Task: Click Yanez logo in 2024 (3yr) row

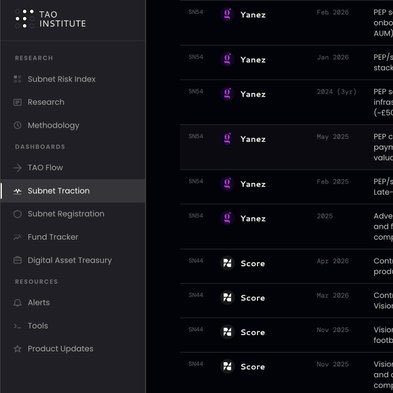Action: [x=227, y=94]
